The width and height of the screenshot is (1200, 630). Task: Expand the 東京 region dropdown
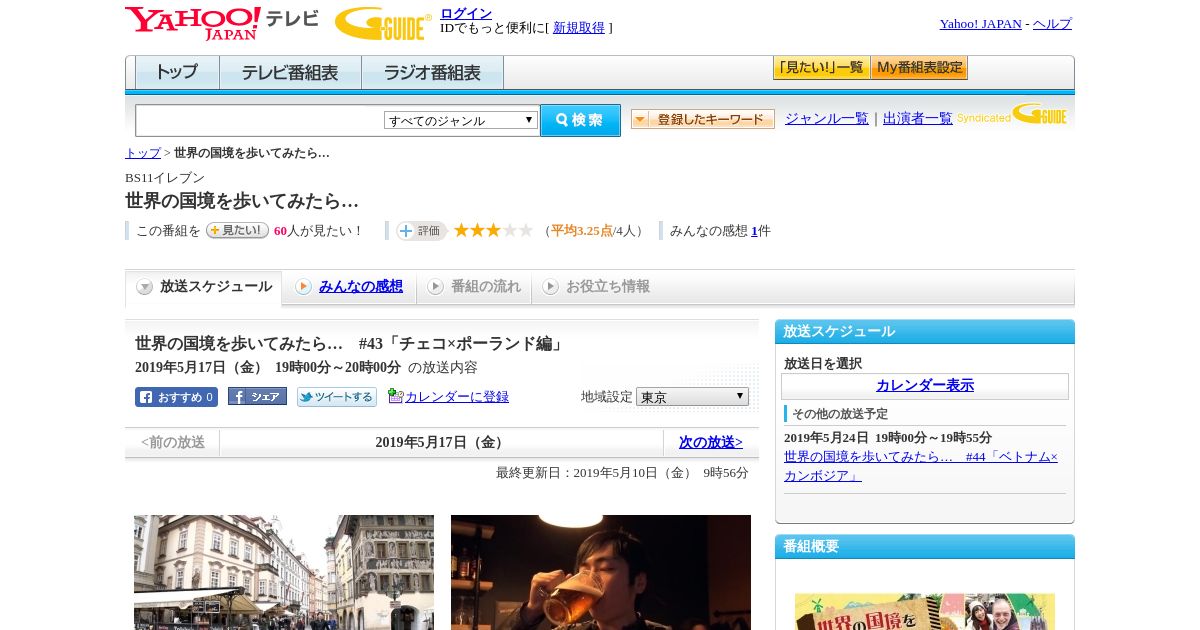point(692,397)
